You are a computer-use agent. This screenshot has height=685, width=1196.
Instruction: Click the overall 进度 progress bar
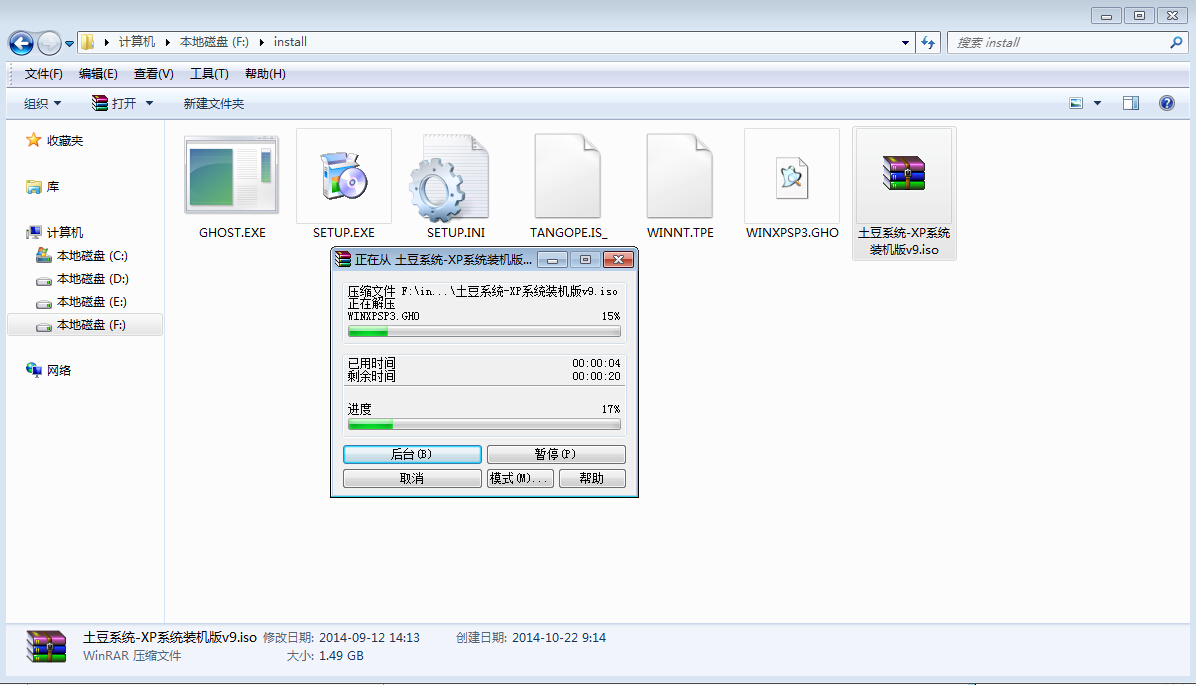483,425
